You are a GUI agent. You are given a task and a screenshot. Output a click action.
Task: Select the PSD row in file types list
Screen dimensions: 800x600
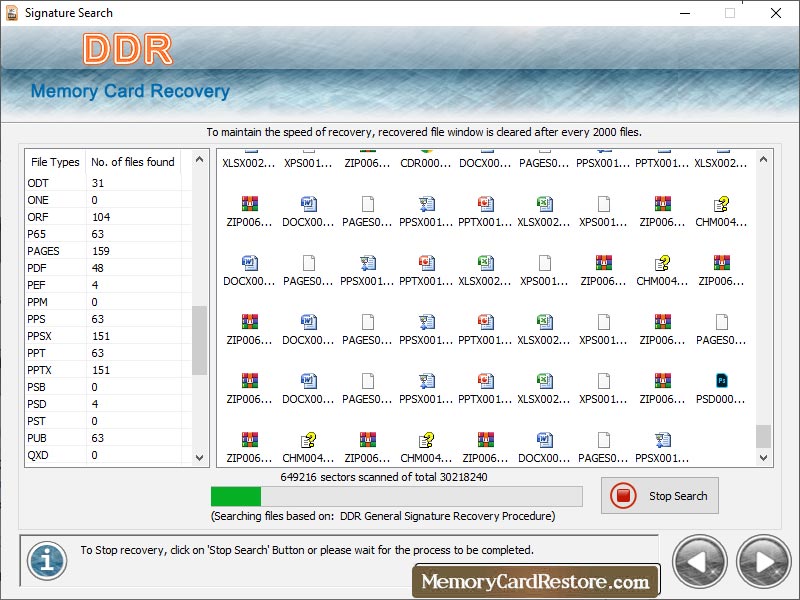point(109,404)
